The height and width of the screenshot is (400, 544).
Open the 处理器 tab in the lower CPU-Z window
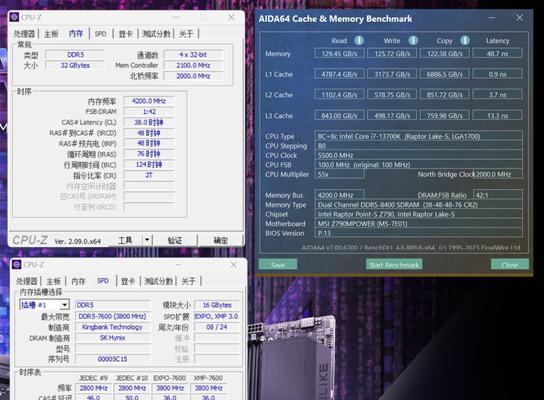click(27, 281)
